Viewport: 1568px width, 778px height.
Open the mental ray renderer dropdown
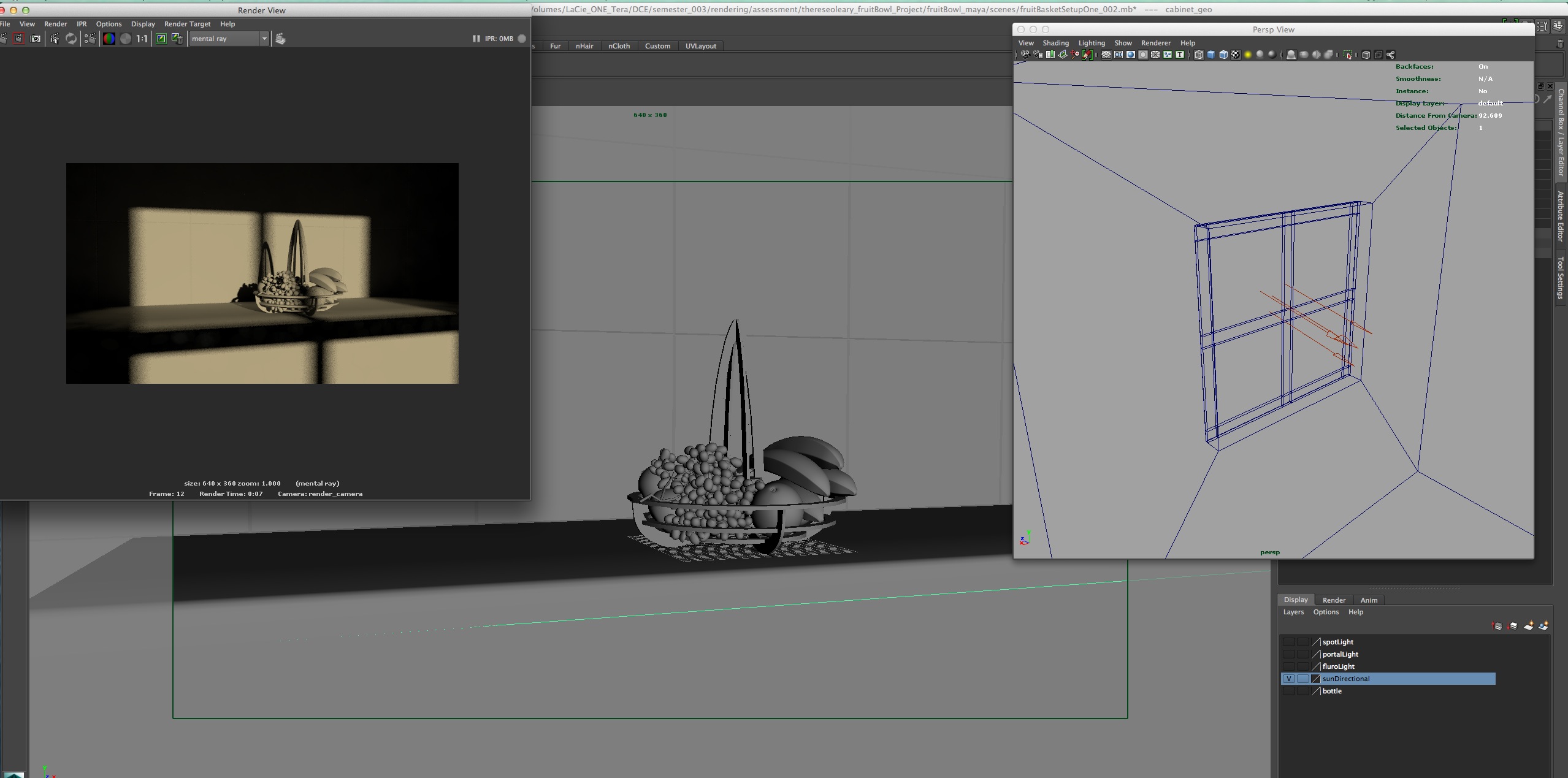coord(264,39)
